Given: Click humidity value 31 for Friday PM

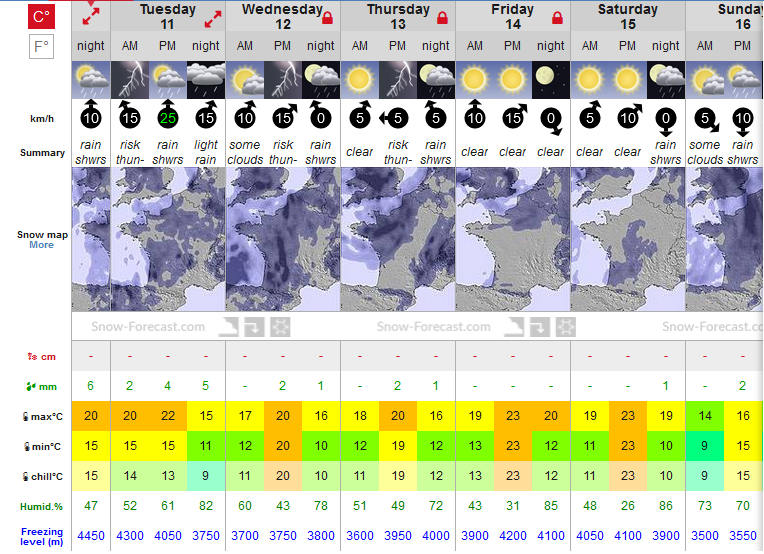Looking at the screenshot, I should (513, 506).
